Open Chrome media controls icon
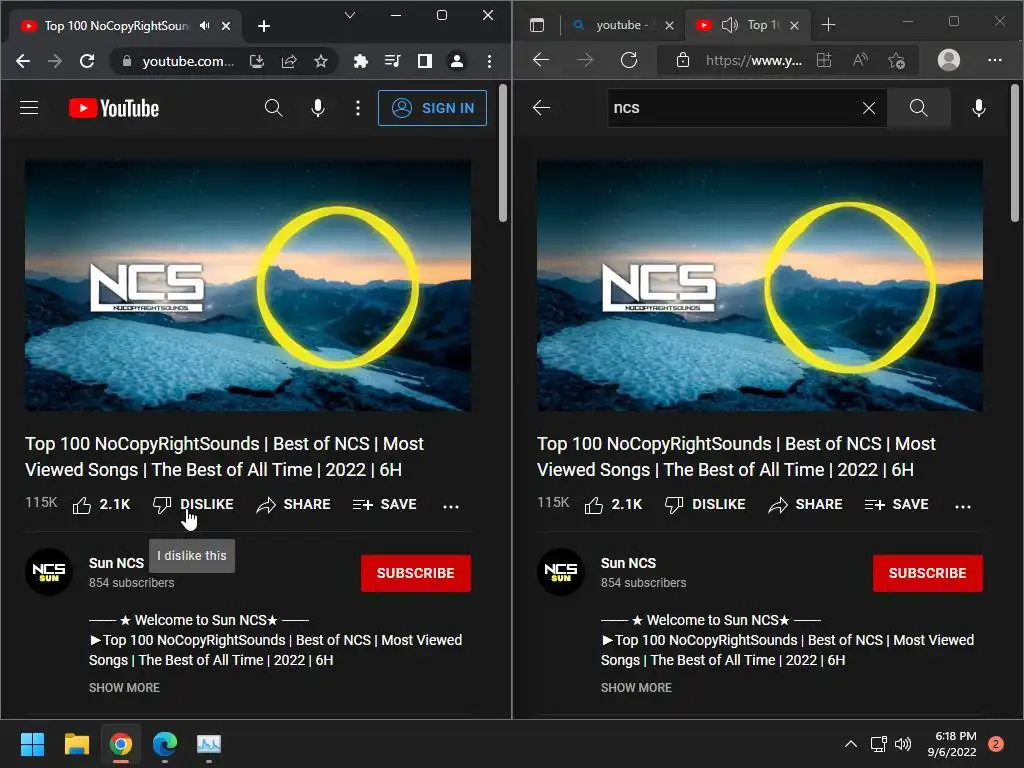 pos(392,61)
